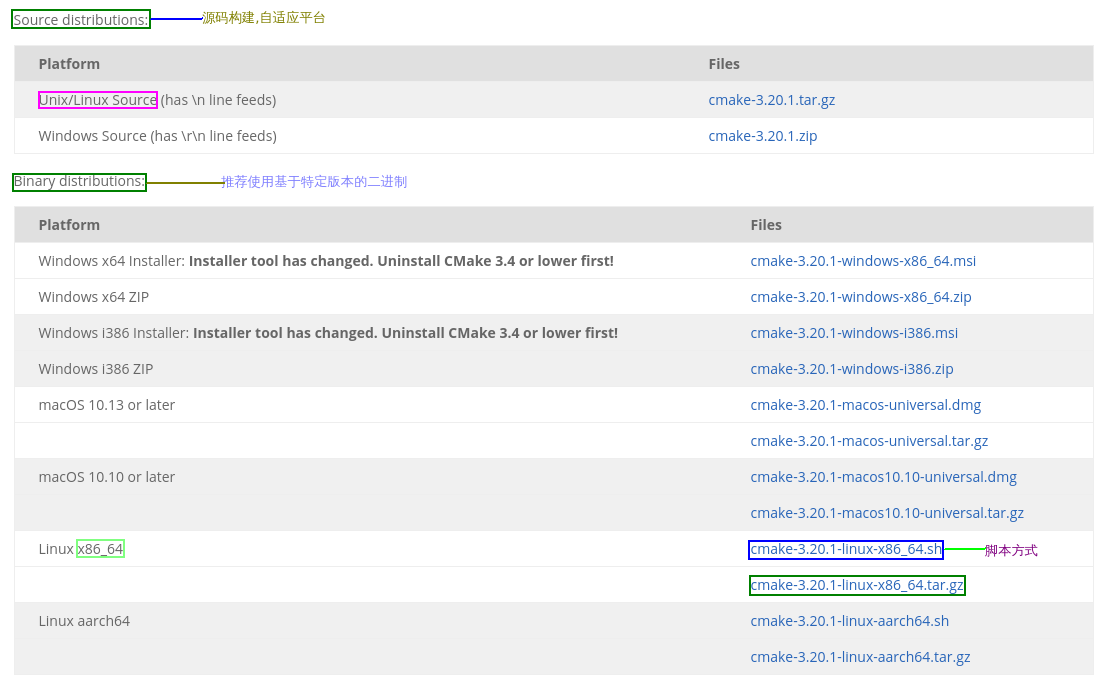Select the "Windows i386 ZIP" platform text
The width and height of the screenshot is (1095, 675).
pyautogui.click(x=96, y=369)
